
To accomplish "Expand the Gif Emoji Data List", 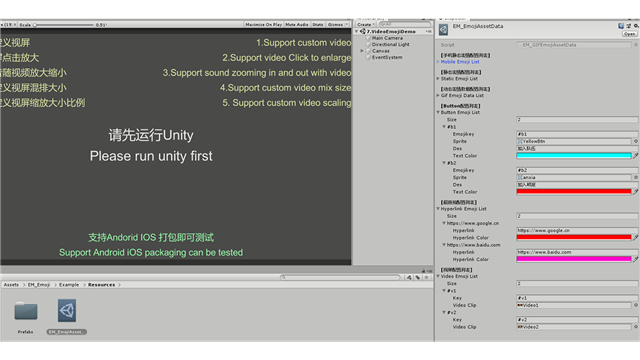I will 438,96.
